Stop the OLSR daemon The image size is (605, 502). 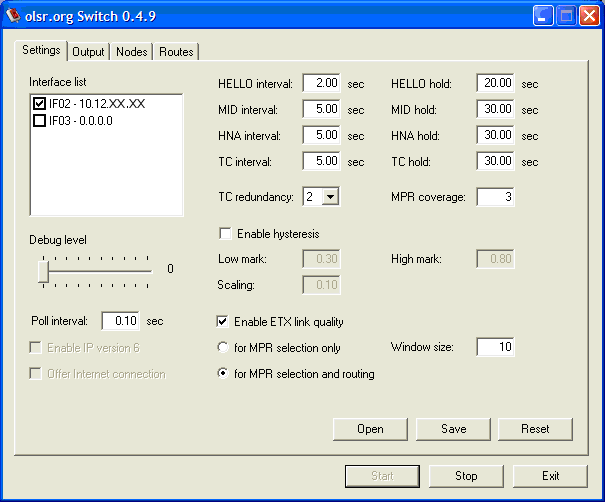click(466, 476)
